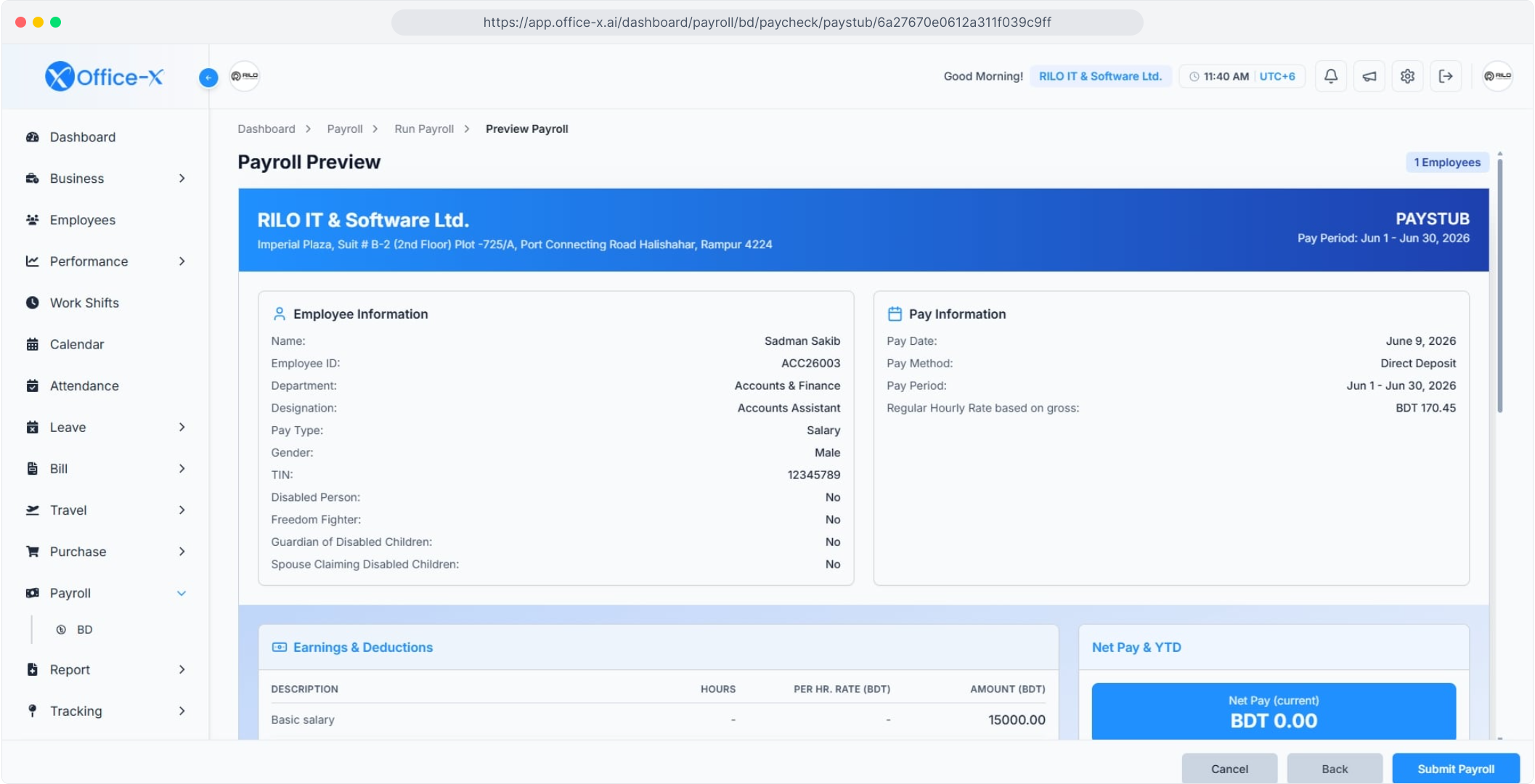
Task: Click BD currency icon under Payroll
Action: (x=61, y=629)
